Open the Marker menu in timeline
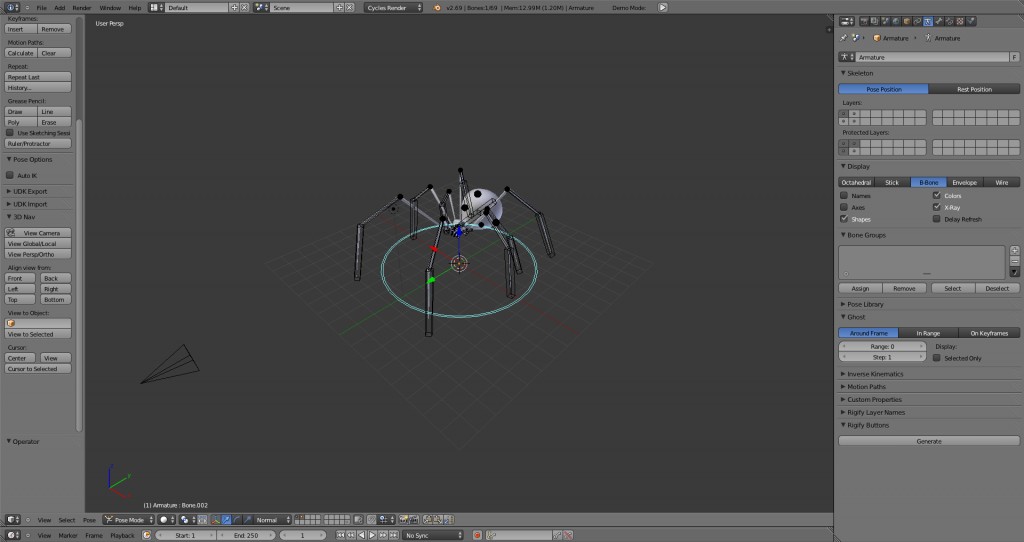 point(68,535)
